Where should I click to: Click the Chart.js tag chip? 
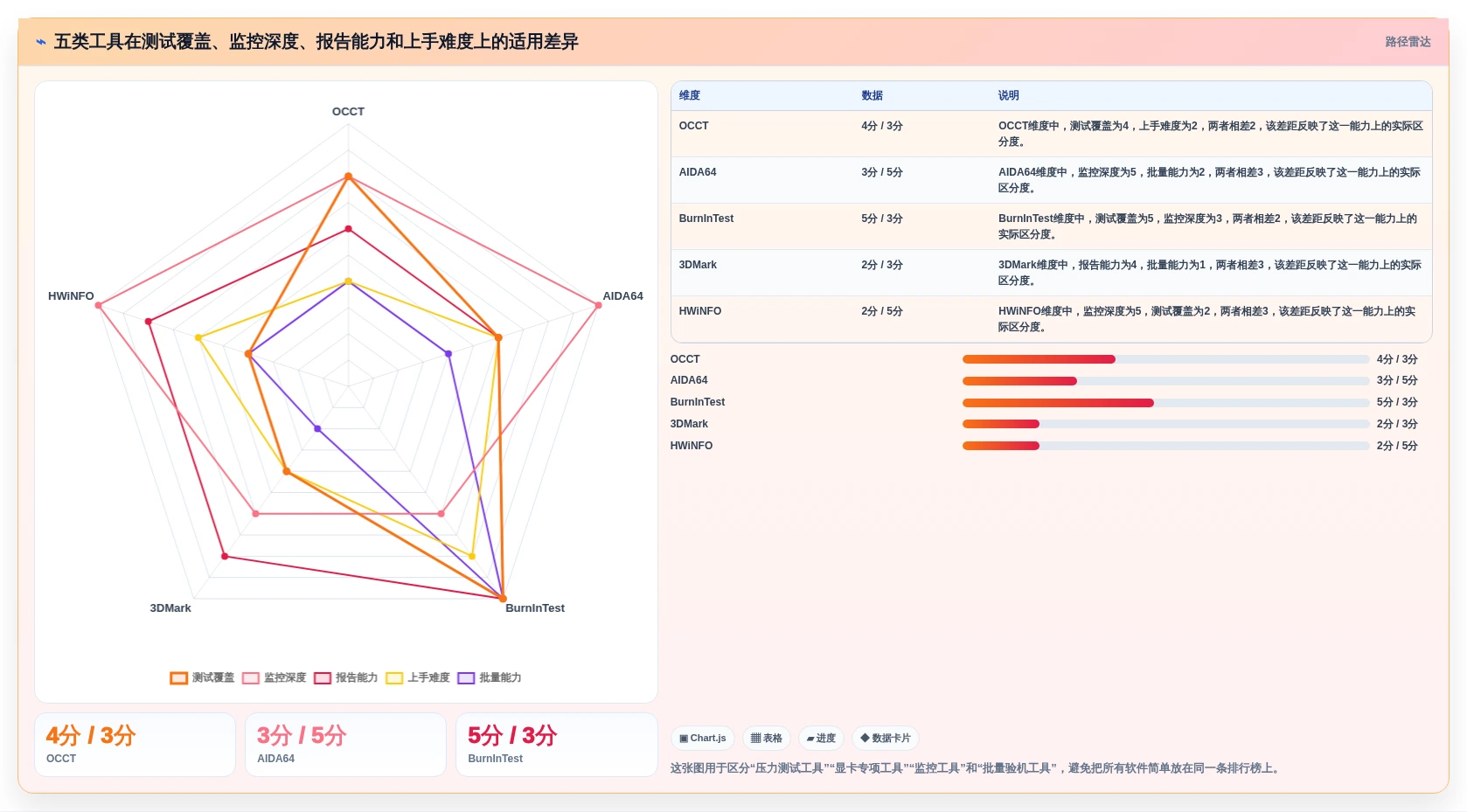click(703, 739)
